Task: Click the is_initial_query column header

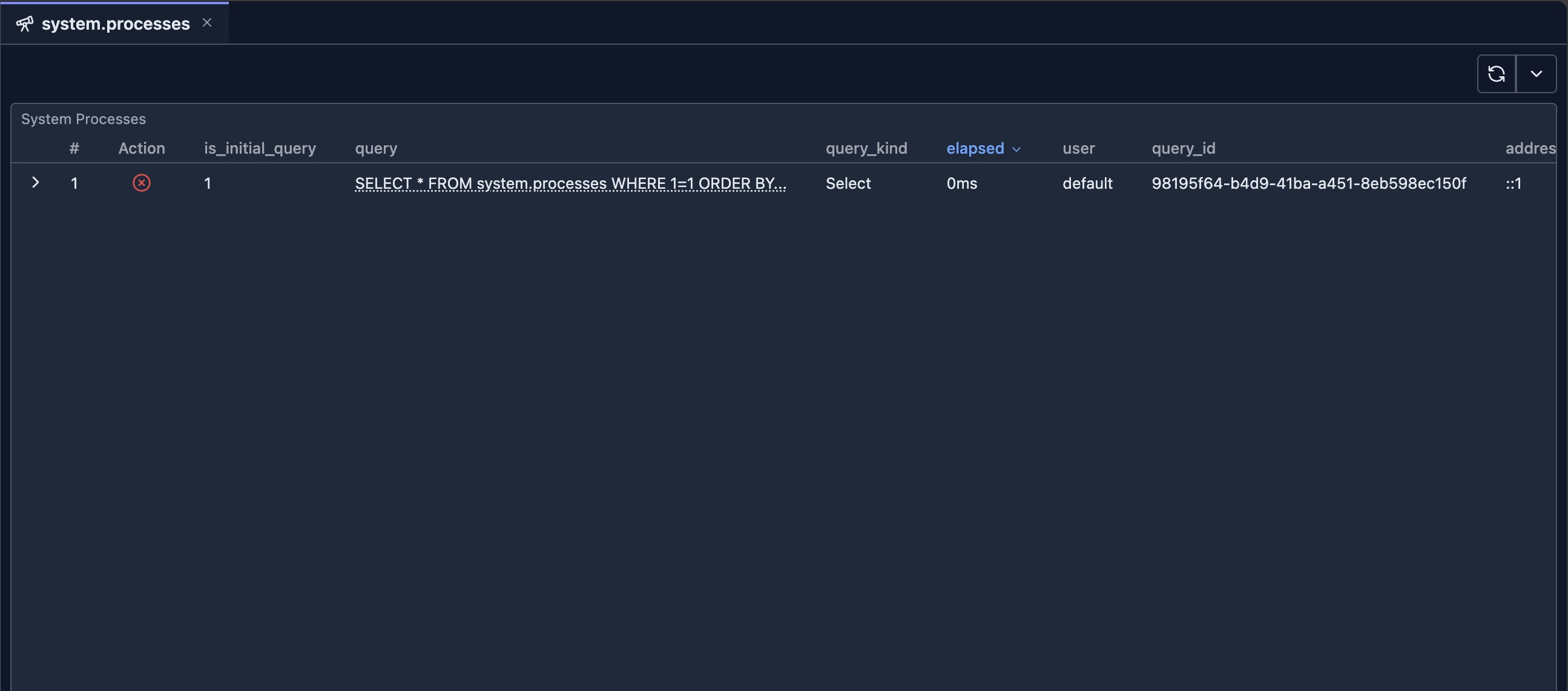Action: [x=259, y=148]
